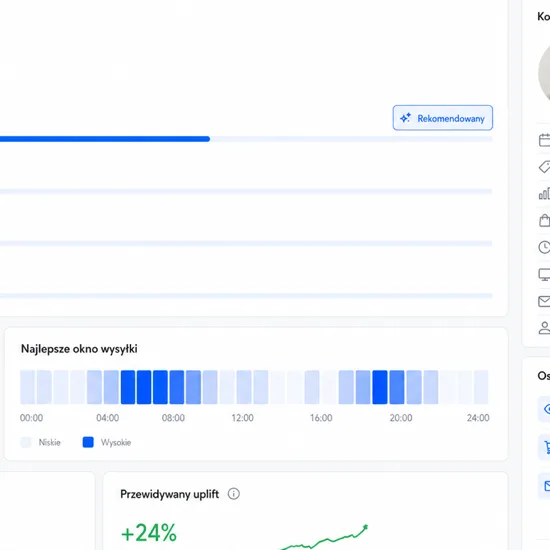Select the bar chart icon in sidebar
The image size is (550, 550).
click(544, 193)
